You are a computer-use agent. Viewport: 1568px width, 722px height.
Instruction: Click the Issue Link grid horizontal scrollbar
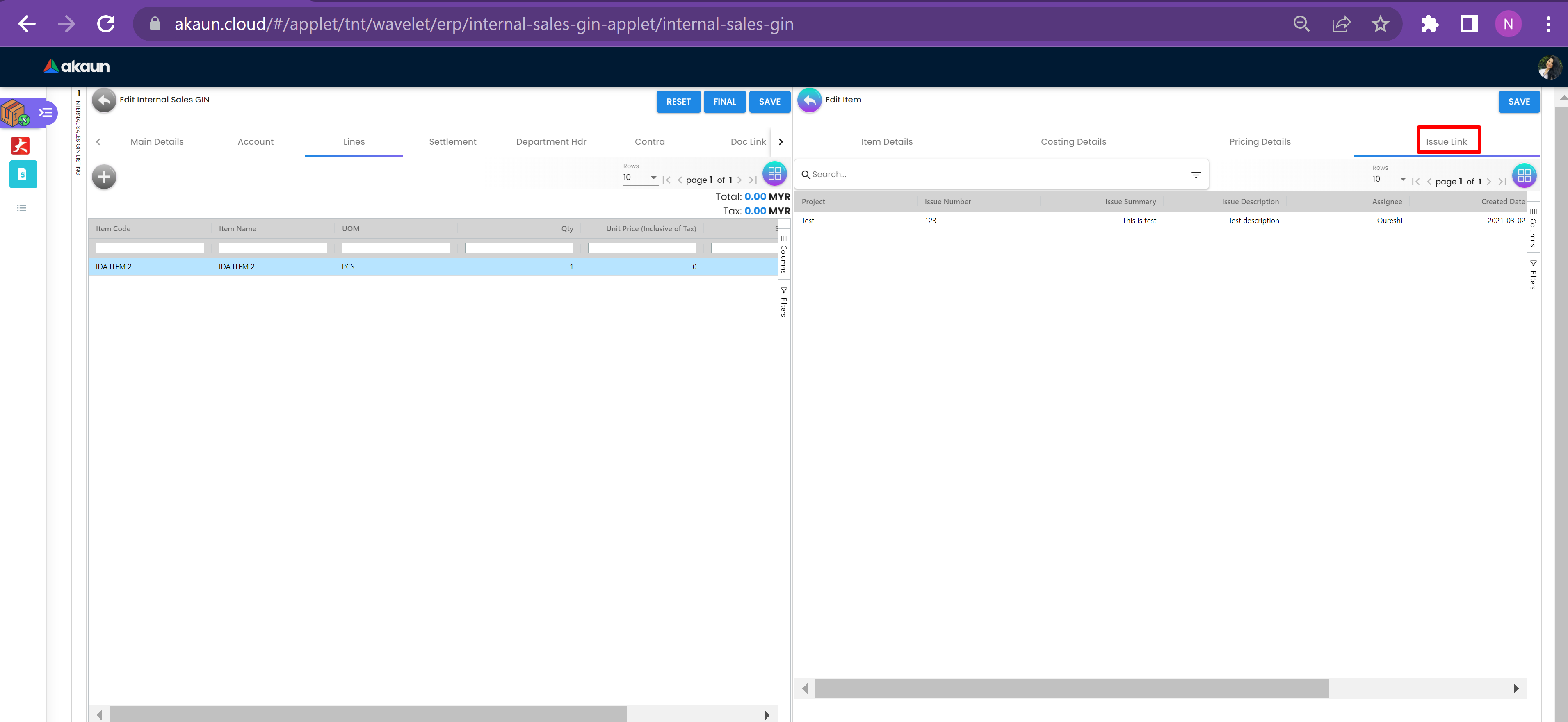click(1071, 688)
